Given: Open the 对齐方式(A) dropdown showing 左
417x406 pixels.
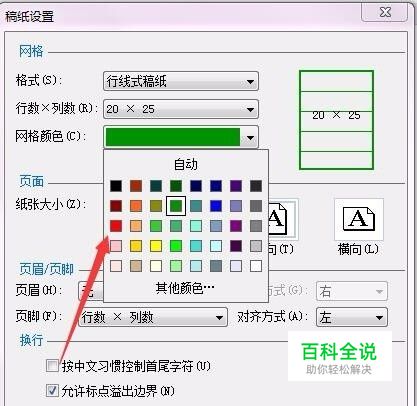Looking at the screenshot, I should (x=352, y=317).
